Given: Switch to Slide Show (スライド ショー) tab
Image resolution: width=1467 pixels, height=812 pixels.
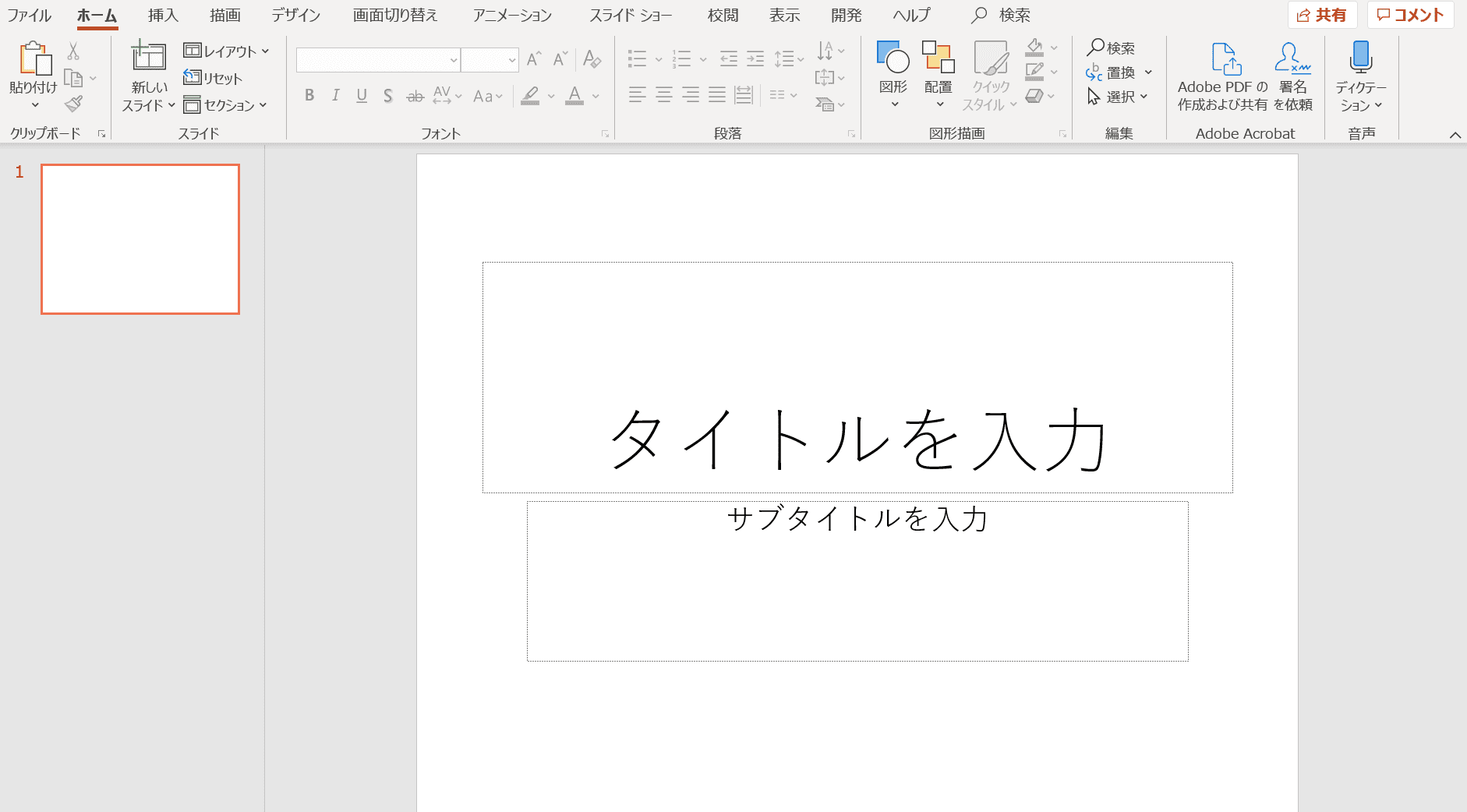Looking at the screenshot, I should pyautogui.click(x=631, y=16).
